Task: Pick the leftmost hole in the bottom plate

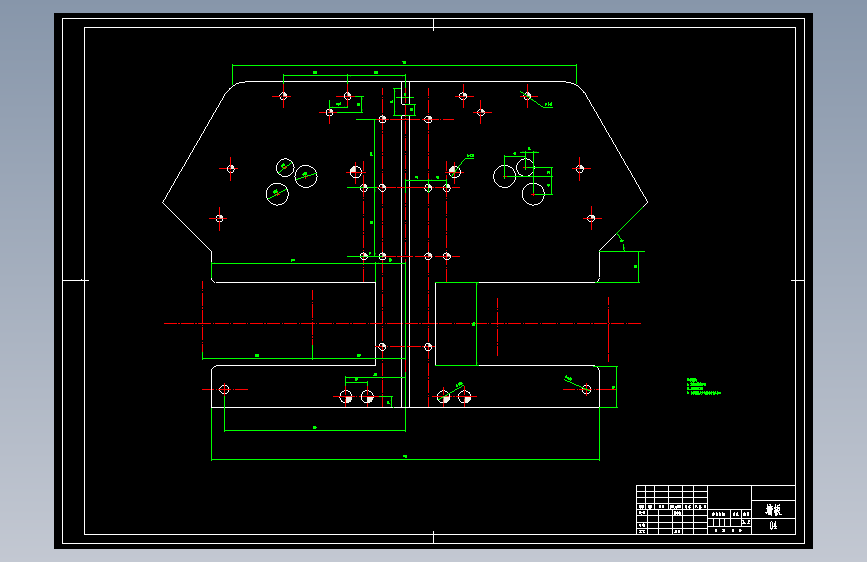Action: tap(224, 389)
